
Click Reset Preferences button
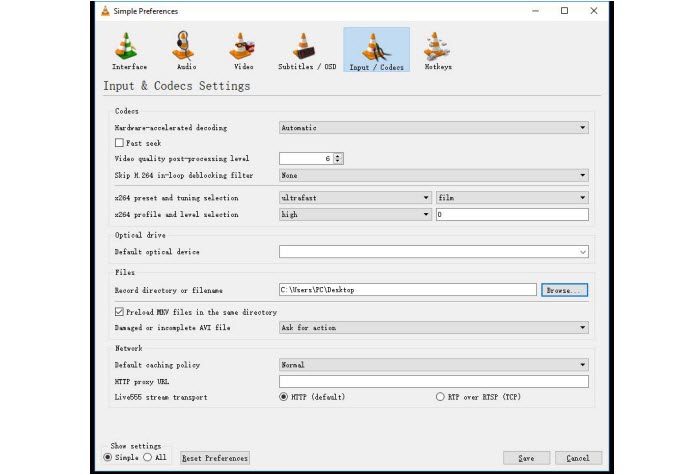pyautogui.click(x=215, y=458)
